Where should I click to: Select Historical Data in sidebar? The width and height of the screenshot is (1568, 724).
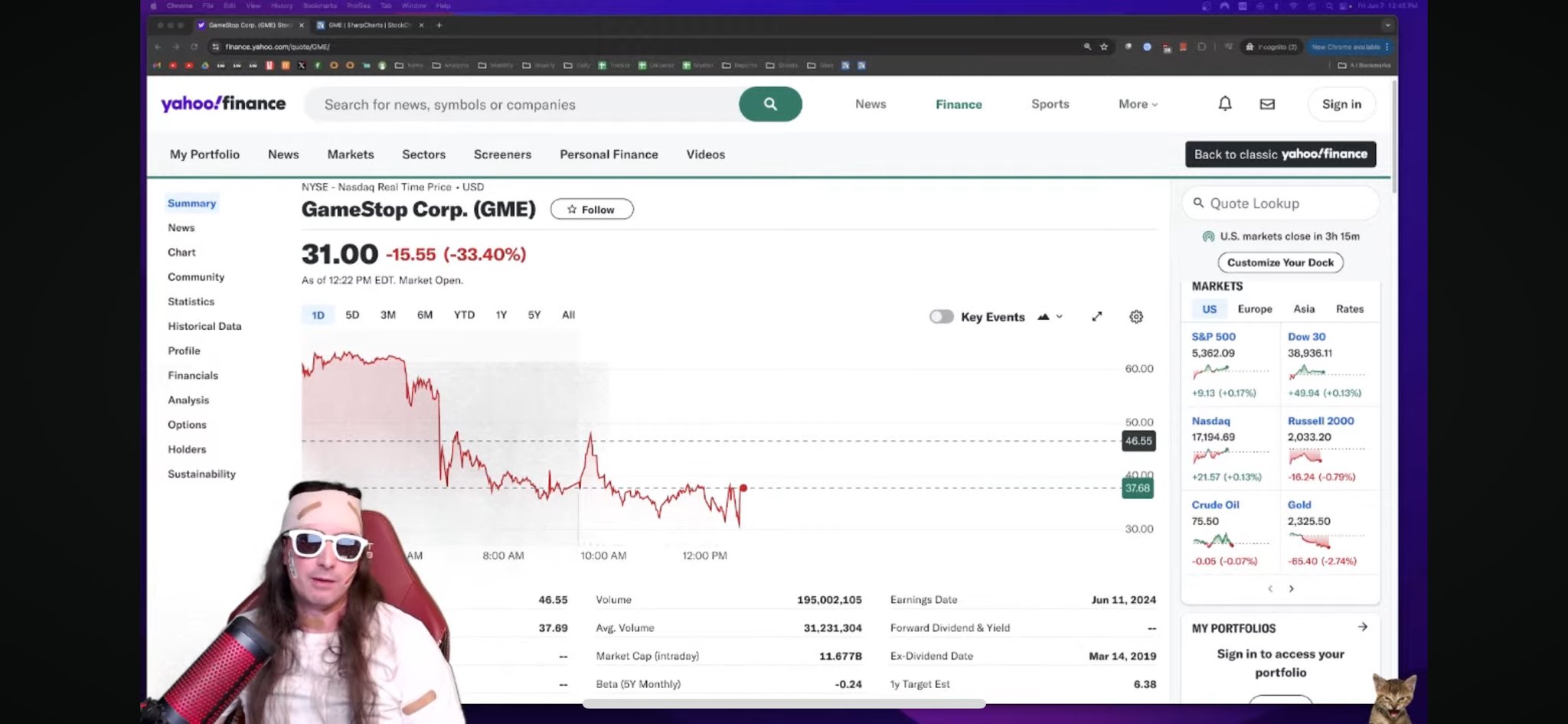[204, 326]
